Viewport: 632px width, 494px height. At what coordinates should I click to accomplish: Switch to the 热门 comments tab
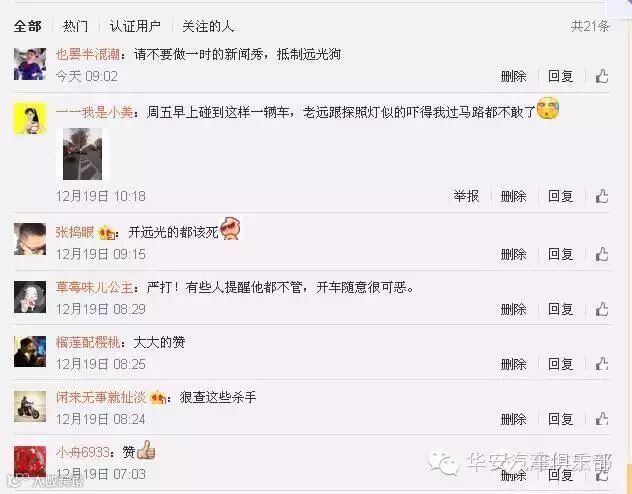(75, 27)
